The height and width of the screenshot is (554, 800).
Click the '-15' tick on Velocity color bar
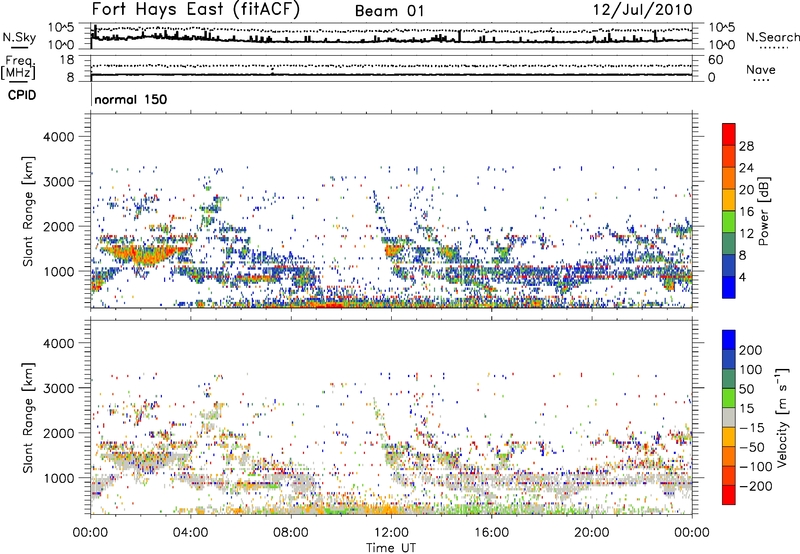coord(751,428)
